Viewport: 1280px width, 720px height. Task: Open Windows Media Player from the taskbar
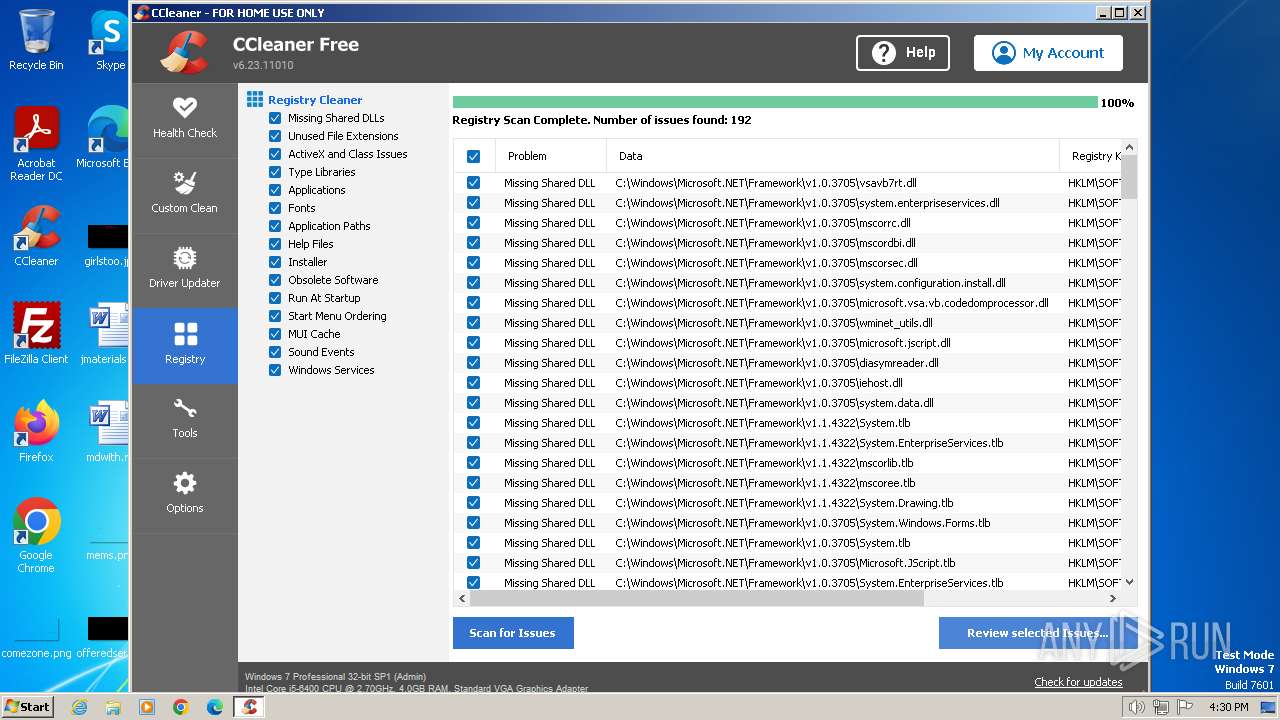click(x=147, y=707)
